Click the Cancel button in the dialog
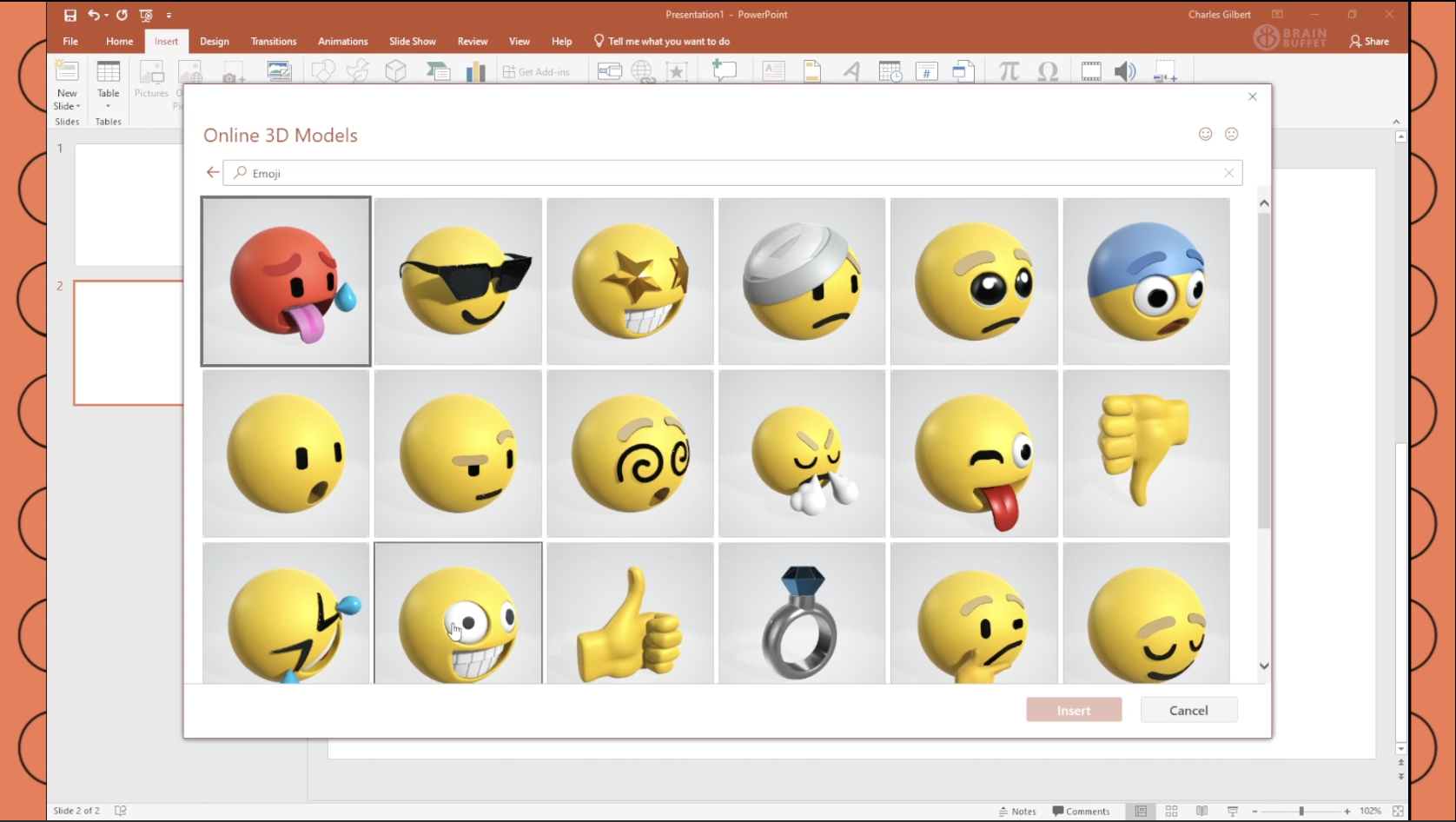This screenshot has width=1456, height=822. click(1188, 710)
